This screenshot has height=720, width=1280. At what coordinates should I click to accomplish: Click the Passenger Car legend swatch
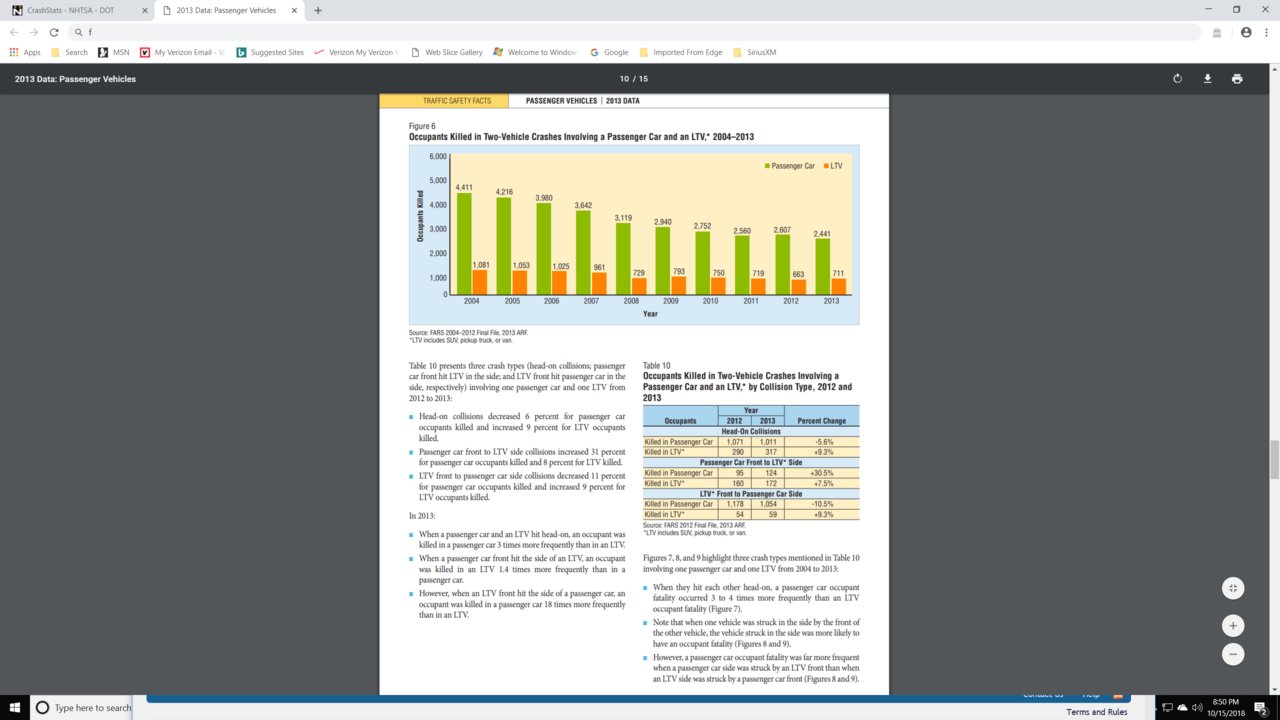coord(767,166)
